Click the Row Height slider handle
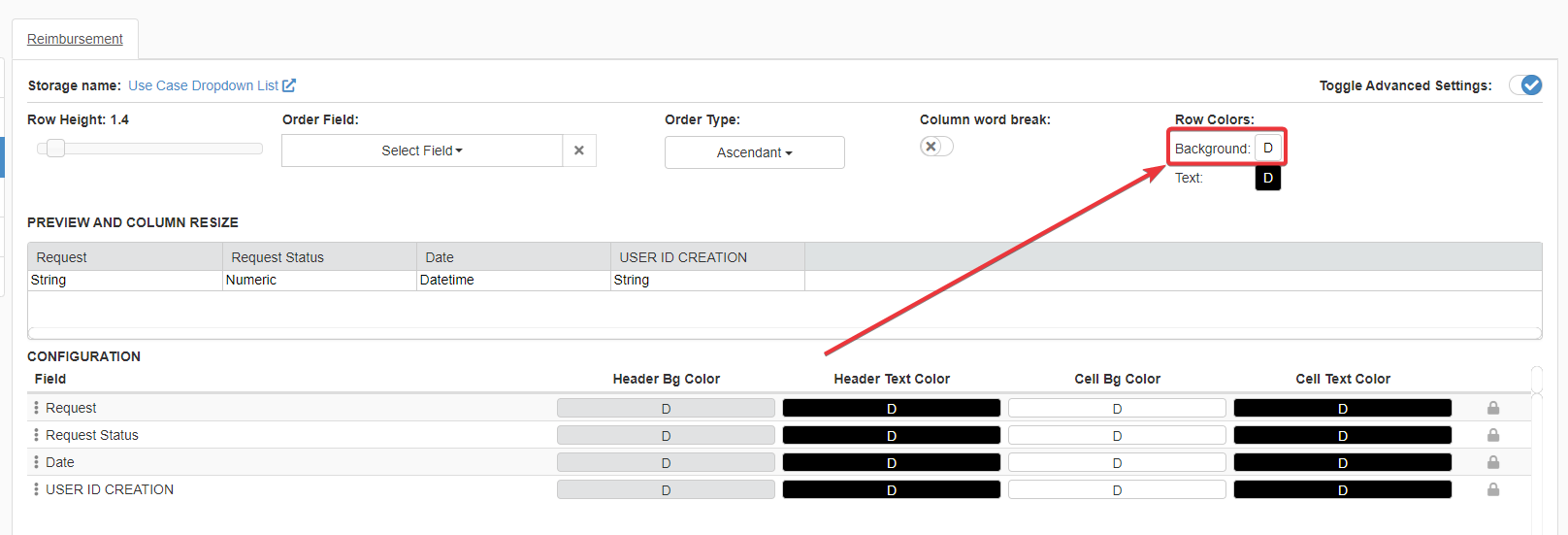Screen dimensions: 1568x535 tap(56, 149)
